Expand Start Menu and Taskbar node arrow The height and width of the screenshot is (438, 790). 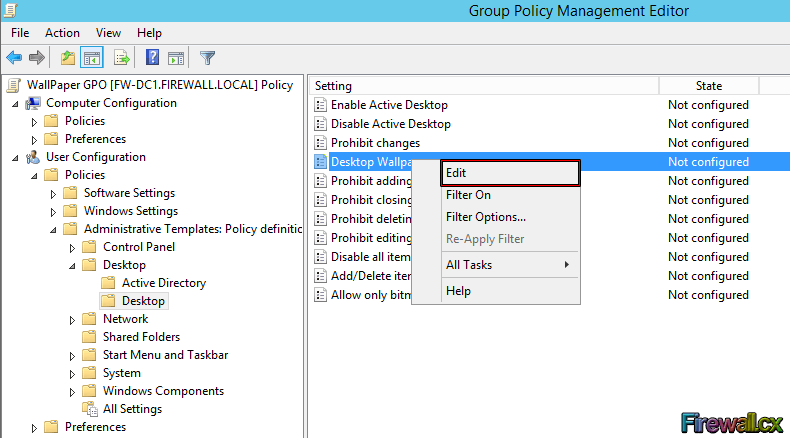[72, 356]
